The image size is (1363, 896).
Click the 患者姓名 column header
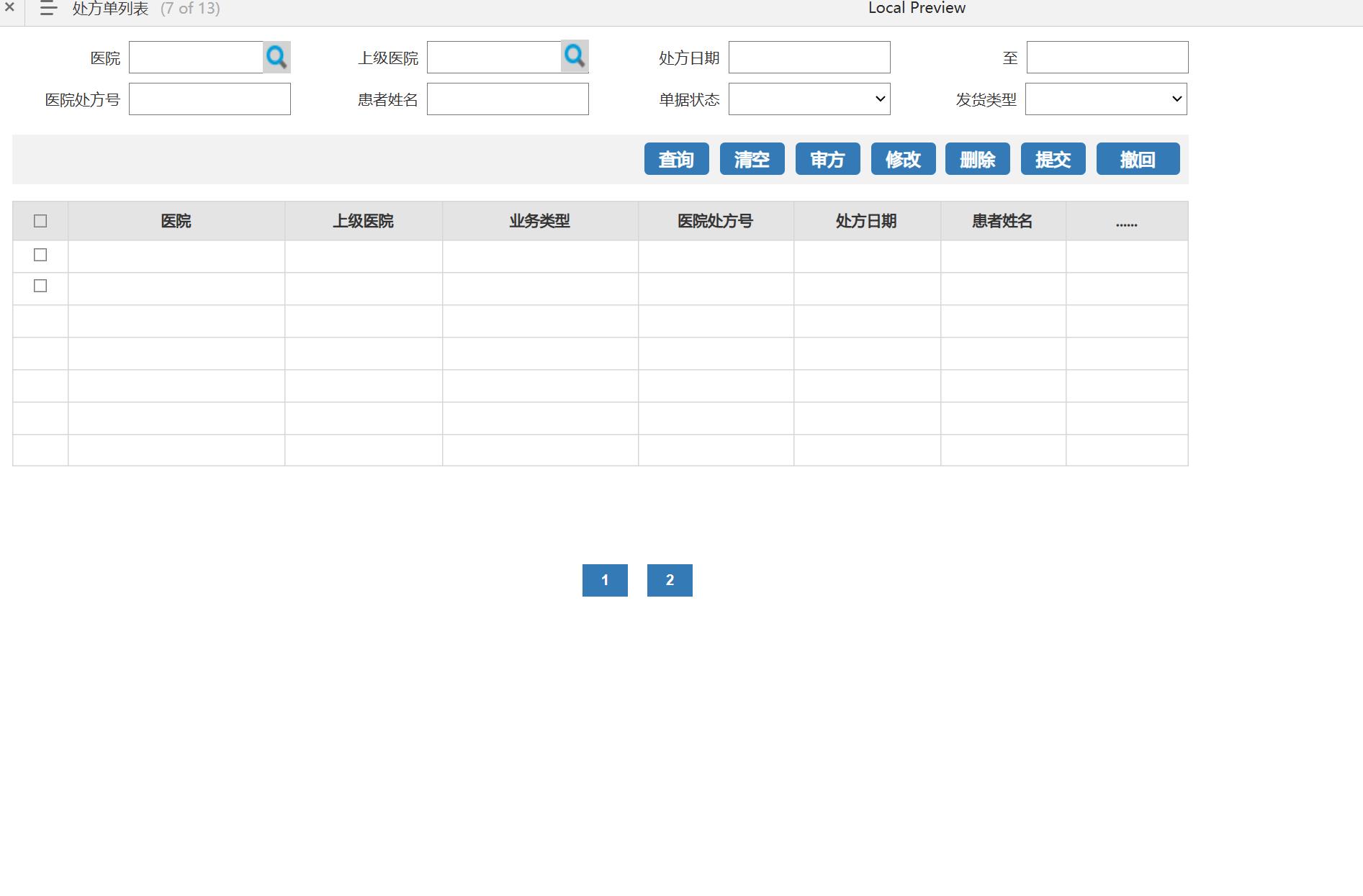1003,221
